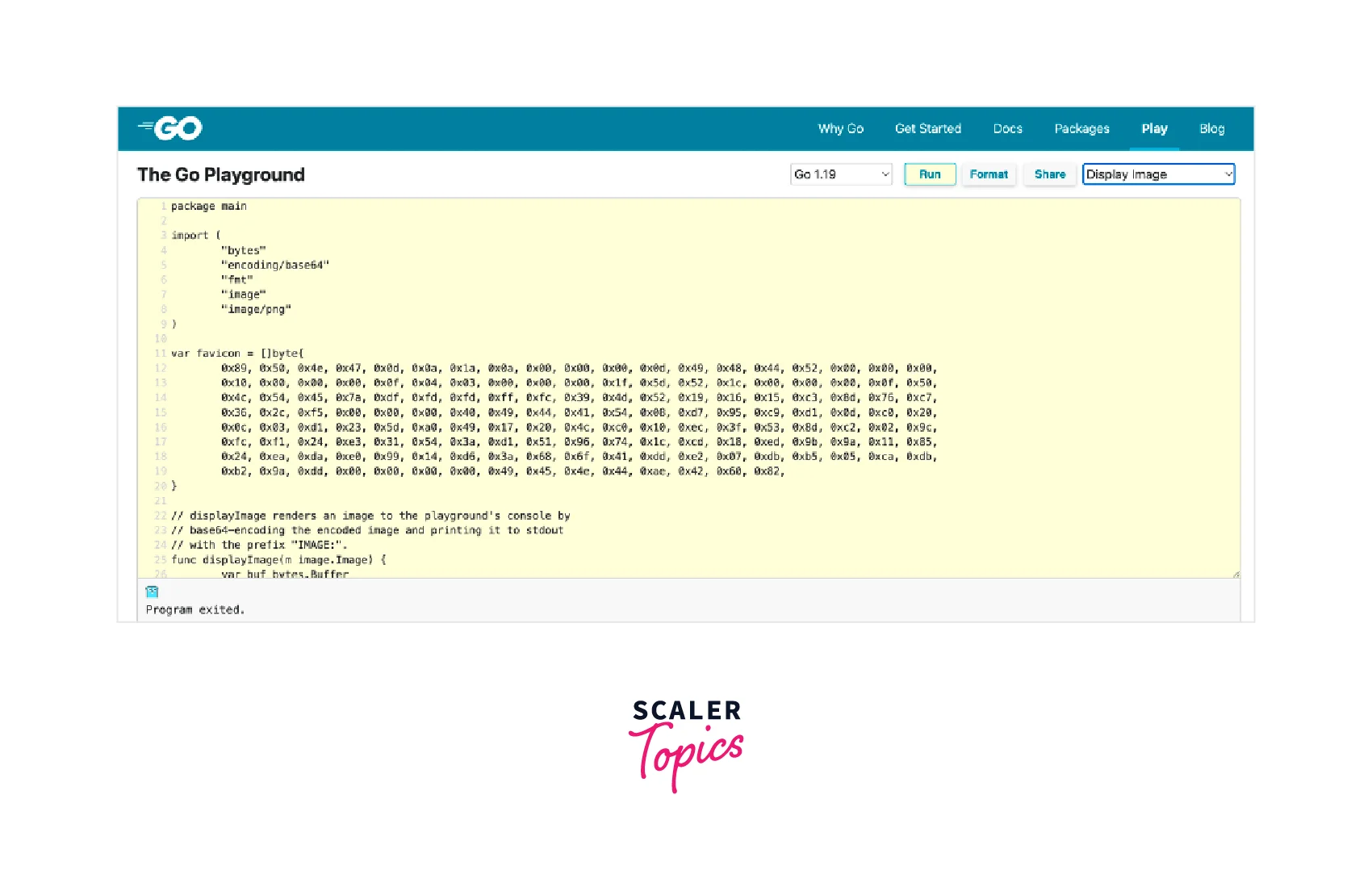This screenshot has width=1372, height=870.
Task: Expand the Display Image examples dropdown
Action: [1158, 174]
